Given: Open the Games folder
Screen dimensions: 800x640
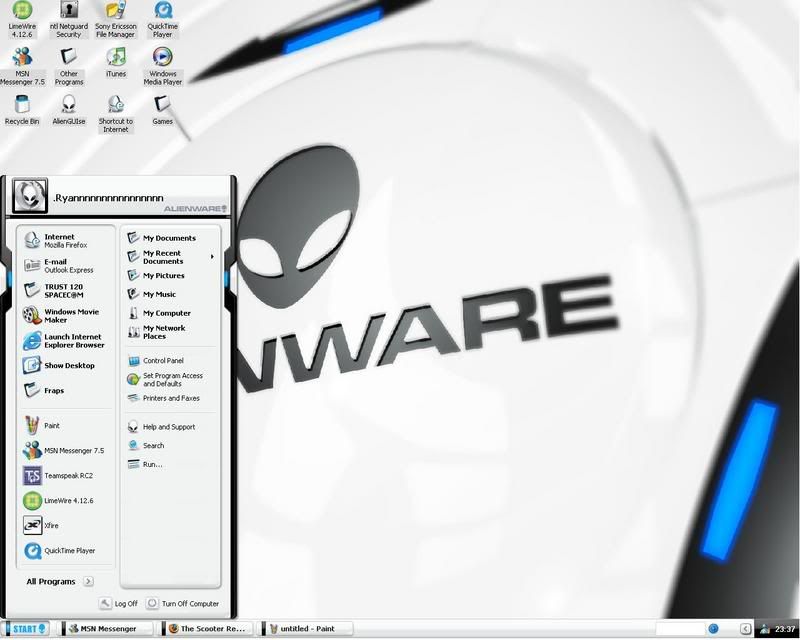Looking at the screenshot, I should click(163, 110).
